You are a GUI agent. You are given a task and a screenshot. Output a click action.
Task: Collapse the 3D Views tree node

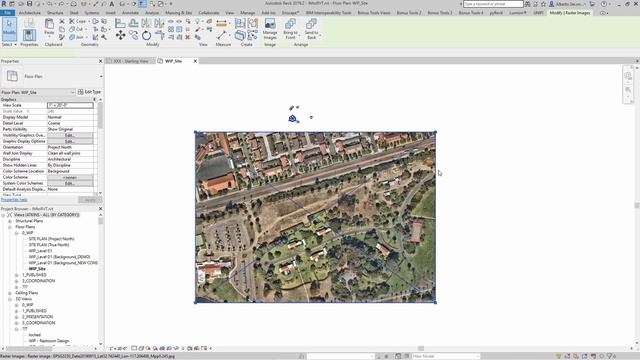pyautogui.click(x=10, y=299)
